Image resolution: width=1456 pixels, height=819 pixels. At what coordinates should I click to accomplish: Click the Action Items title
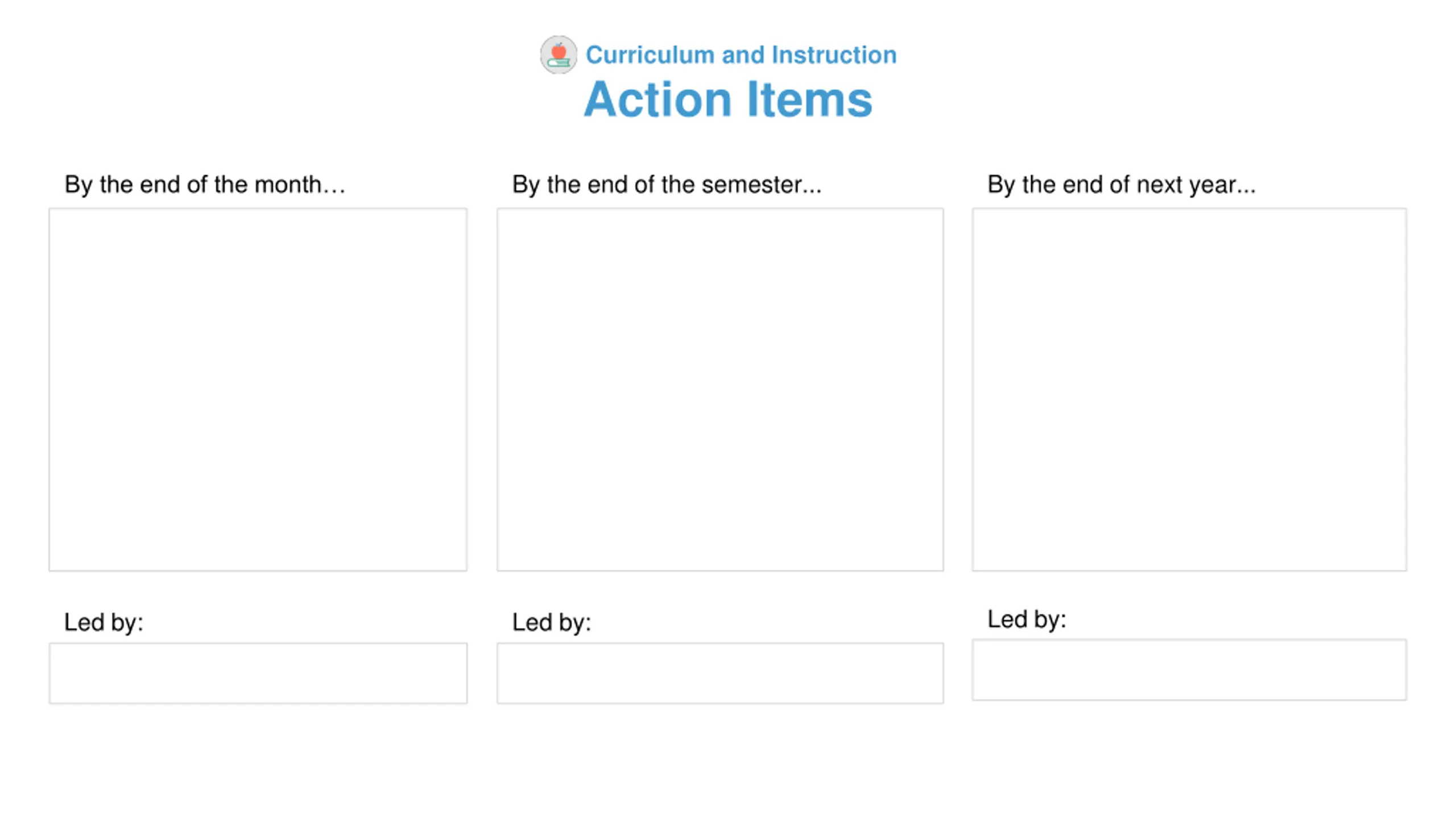coord(728,99)
